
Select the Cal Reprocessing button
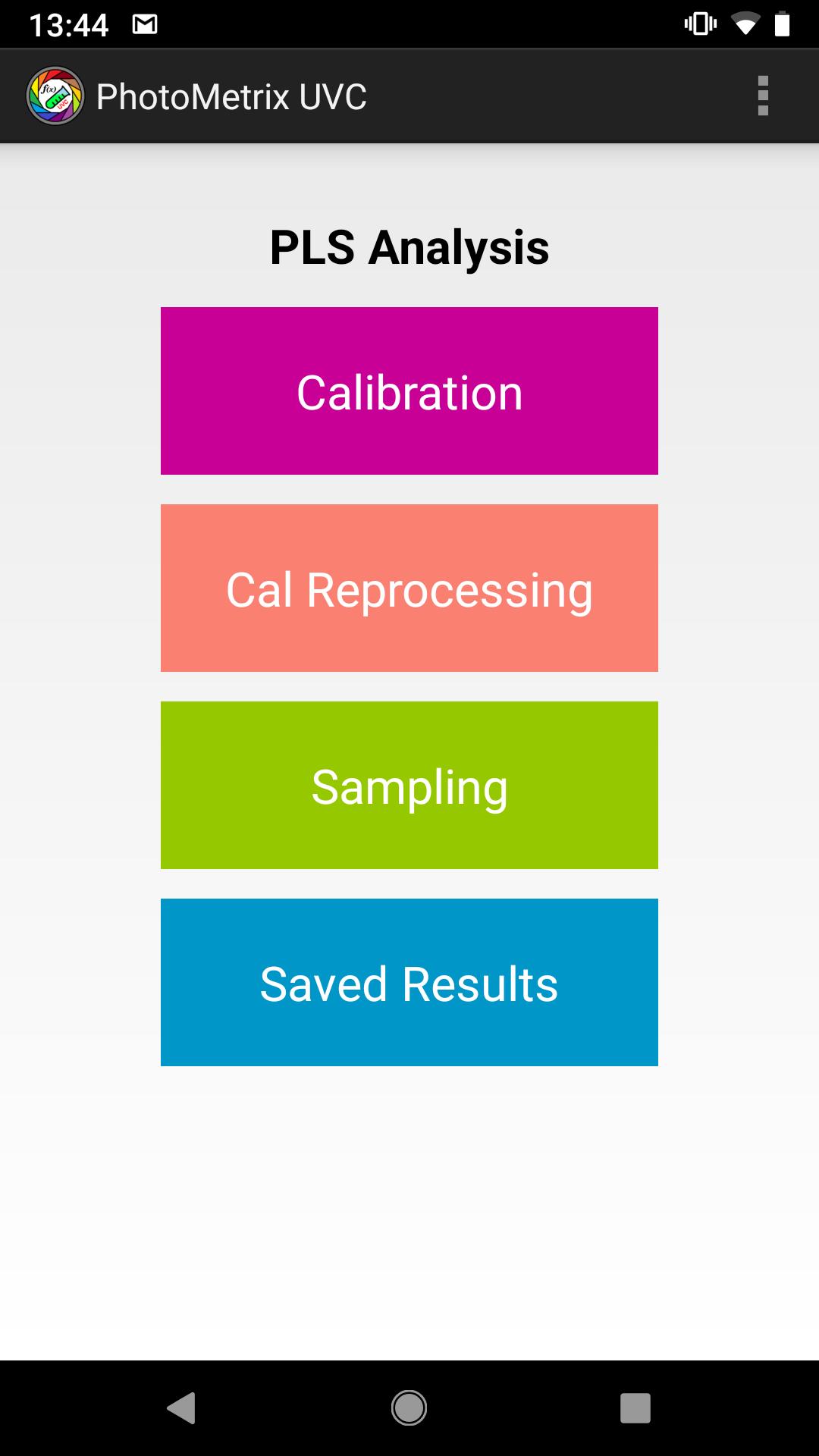pyautogui.click(x=409, y=588)
